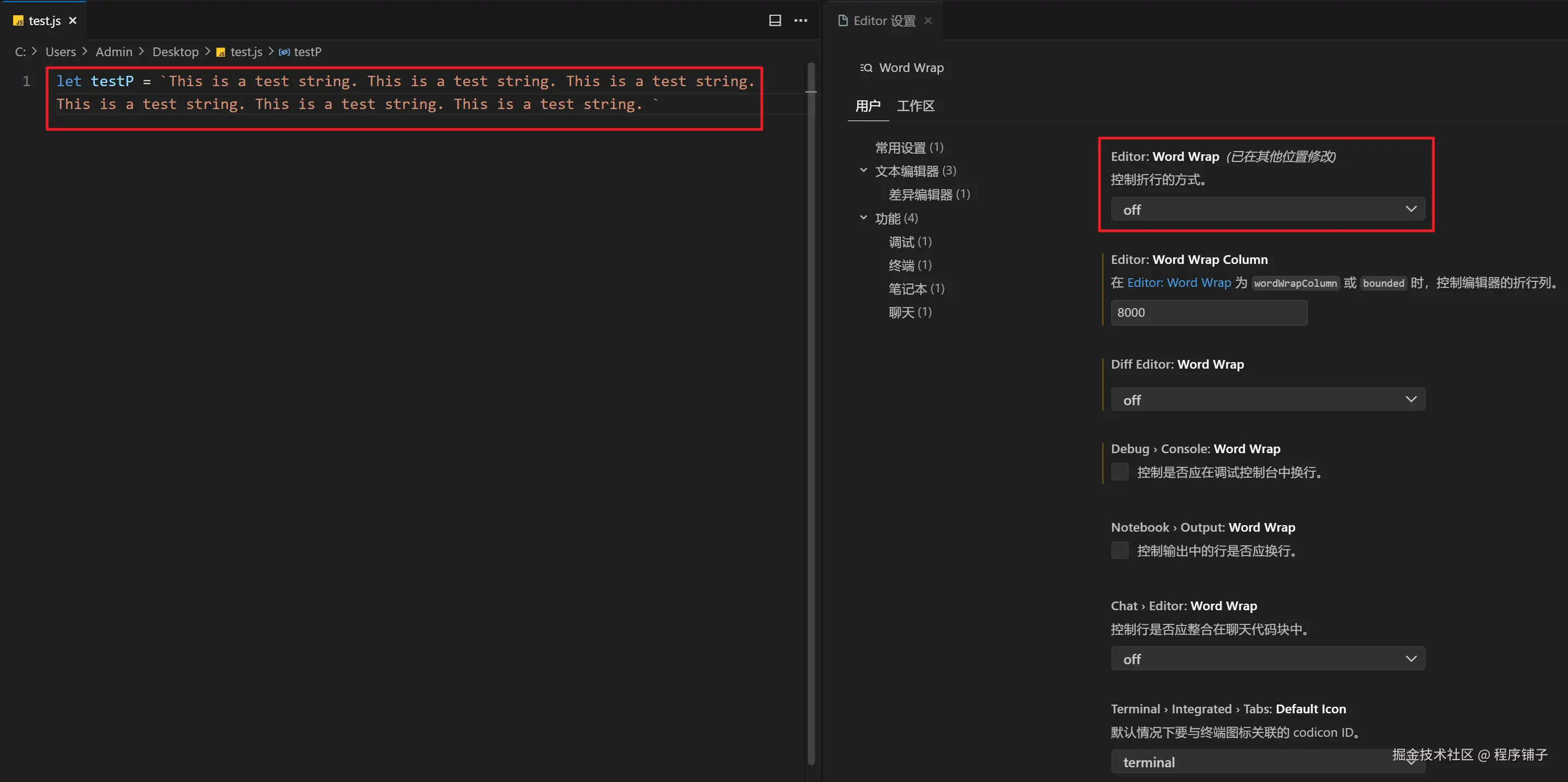
Task: Collapse the 功能 settings section
Action: coord(863,217)
